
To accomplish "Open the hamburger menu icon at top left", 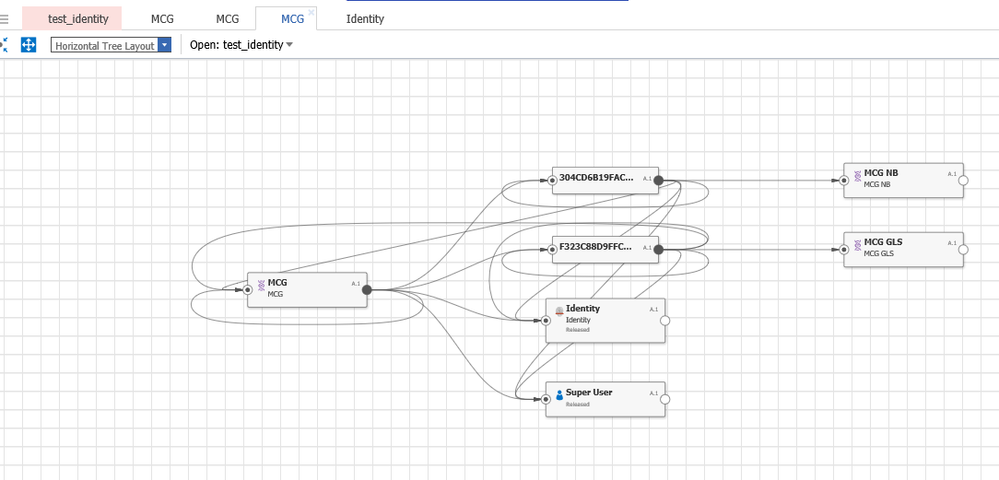I will click(4, 19).
